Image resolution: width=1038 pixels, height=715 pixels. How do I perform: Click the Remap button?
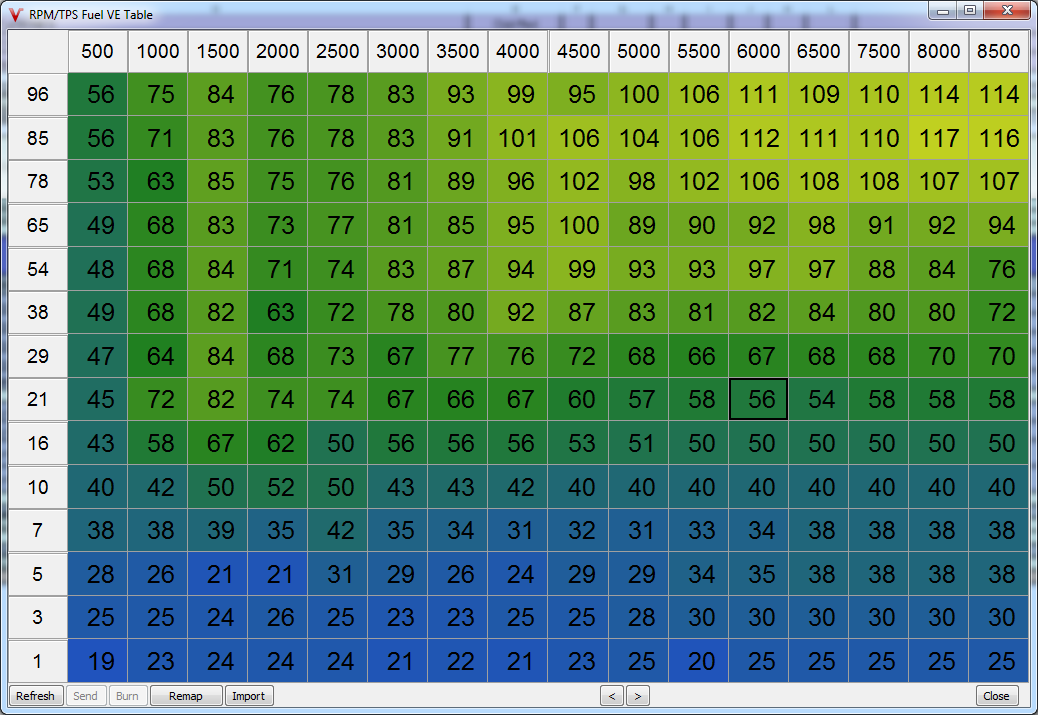(x=186, y=696)
